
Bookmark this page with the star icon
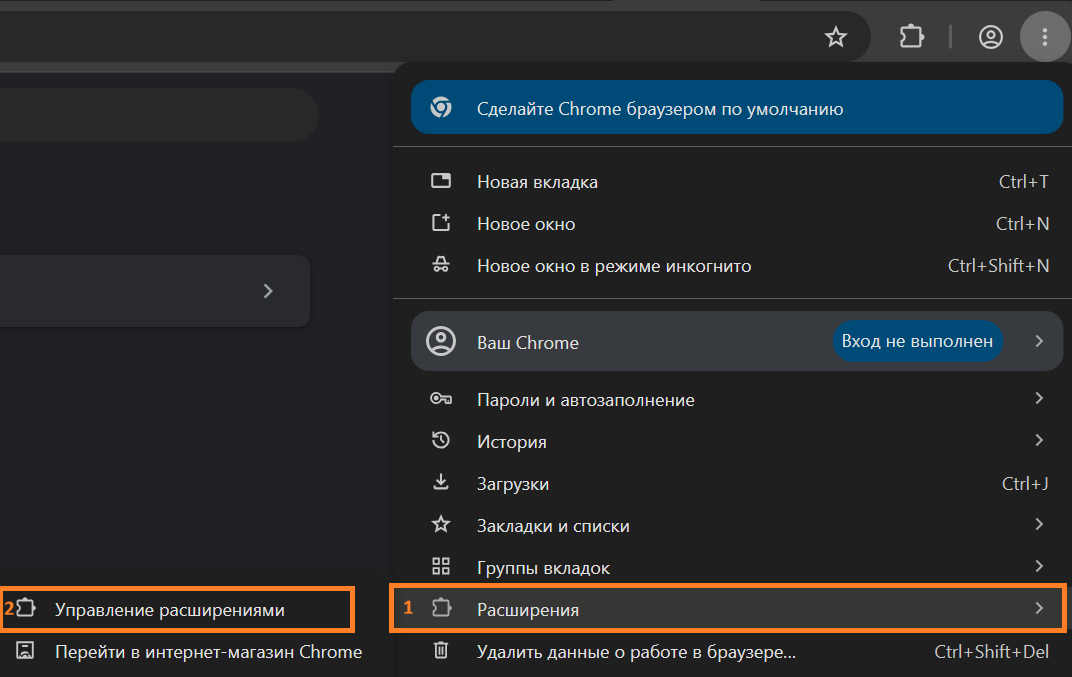(835, 36)
